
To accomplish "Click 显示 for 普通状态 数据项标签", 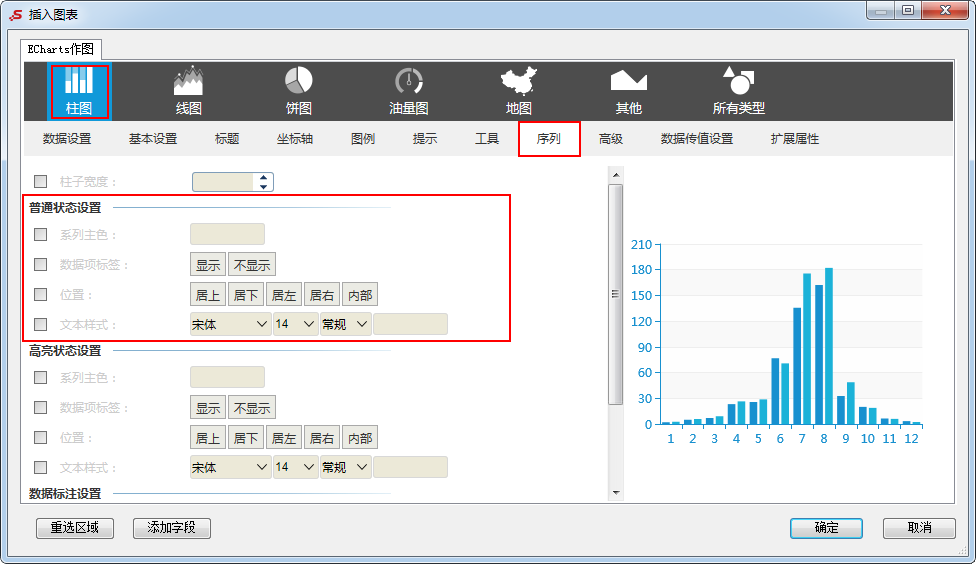I will tap(208, 265).
